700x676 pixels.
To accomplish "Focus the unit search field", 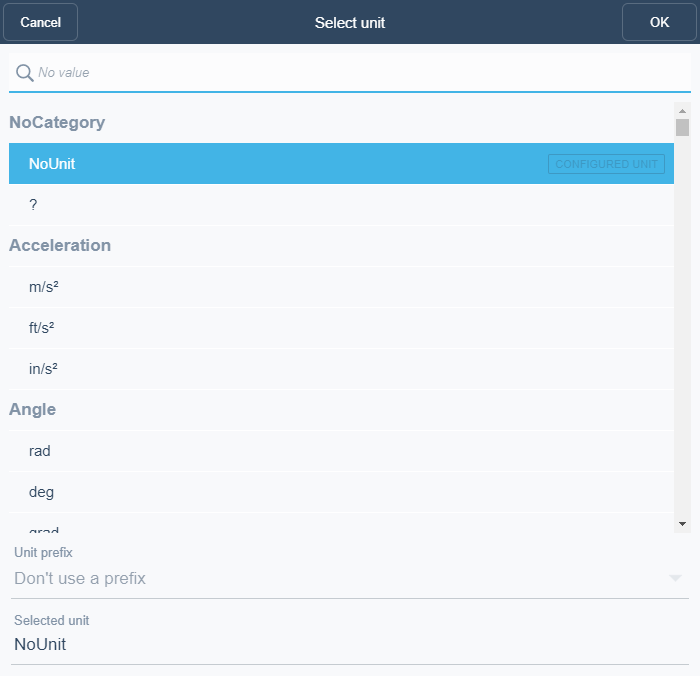I will 350,73.
